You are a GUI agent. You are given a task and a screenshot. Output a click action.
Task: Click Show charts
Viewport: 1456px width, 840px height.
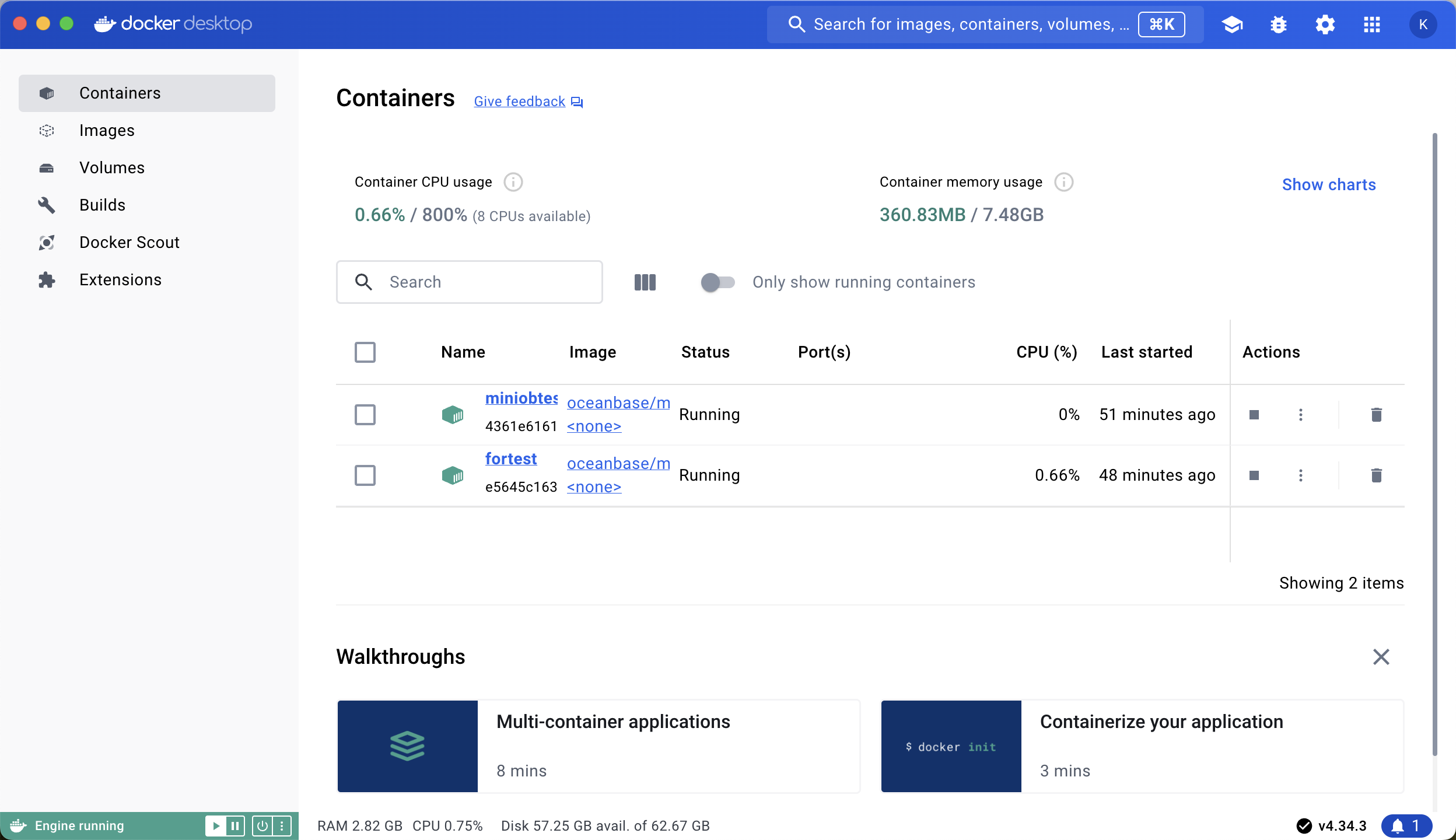point(1329,185)
